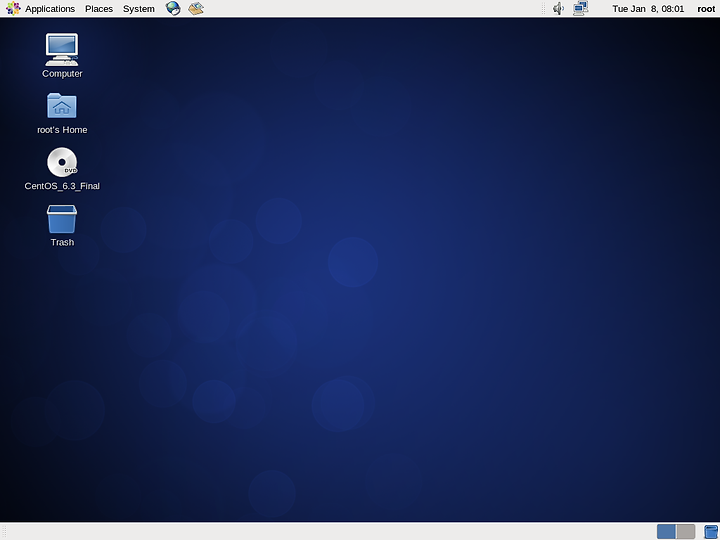Open the Places menu
The image size is (720, 540).
pos(99,9)
